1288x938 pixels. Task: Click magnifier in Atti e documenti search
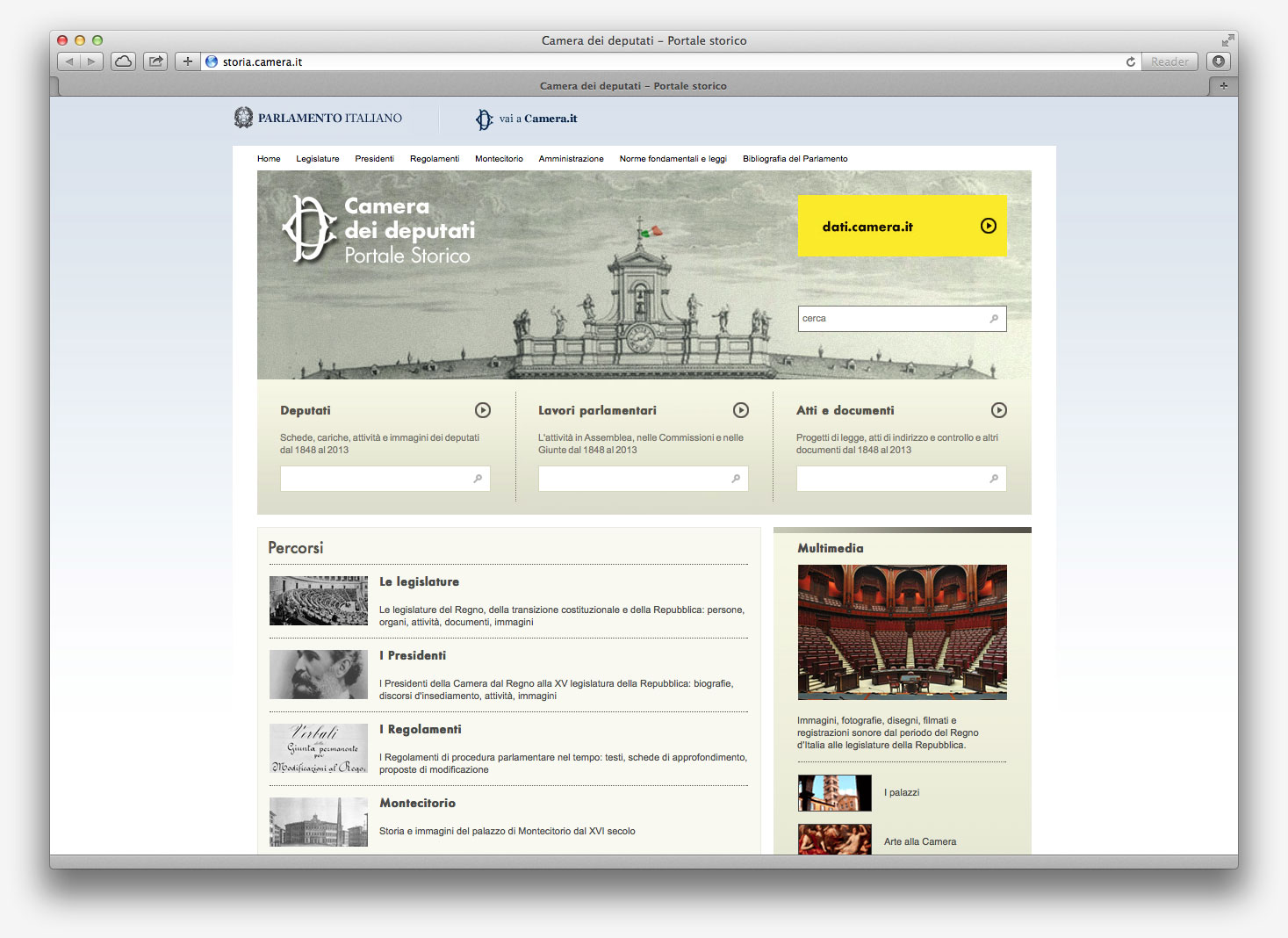[994, 479]
